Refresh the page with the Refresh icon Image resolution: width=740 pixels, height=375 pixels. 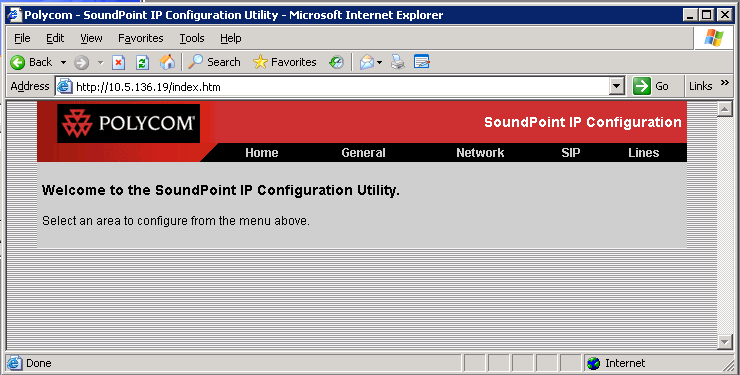142,62
